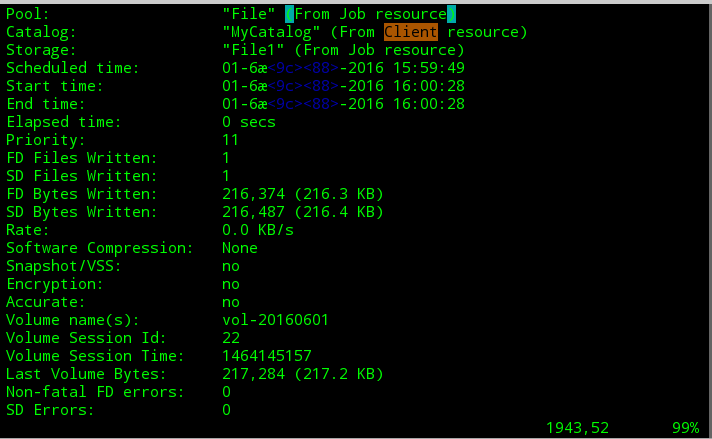Click the Rate value 0.0 KB/s
The width and height of the screenshot is (712, 439).
click(x=258, y=230)
